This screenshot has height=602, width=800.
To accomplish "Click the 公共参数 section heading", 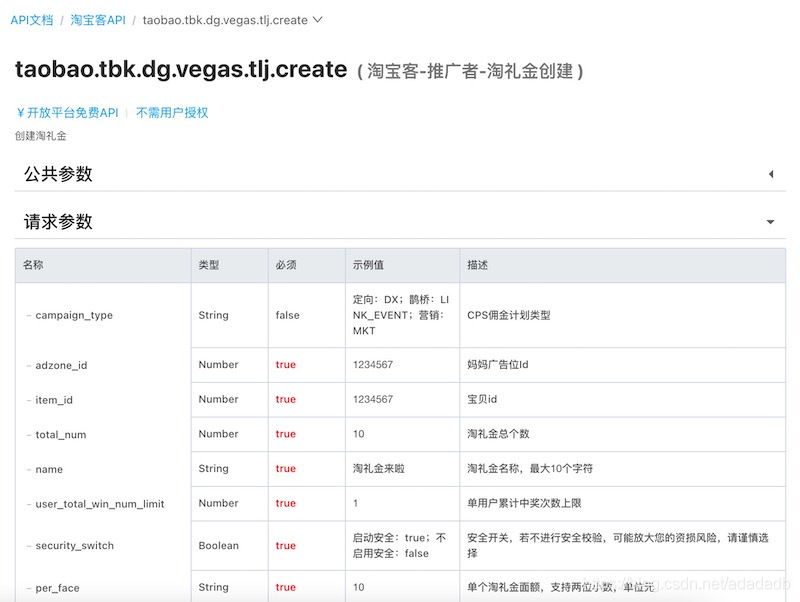I will pyautogui.click(x=58, y=174).
